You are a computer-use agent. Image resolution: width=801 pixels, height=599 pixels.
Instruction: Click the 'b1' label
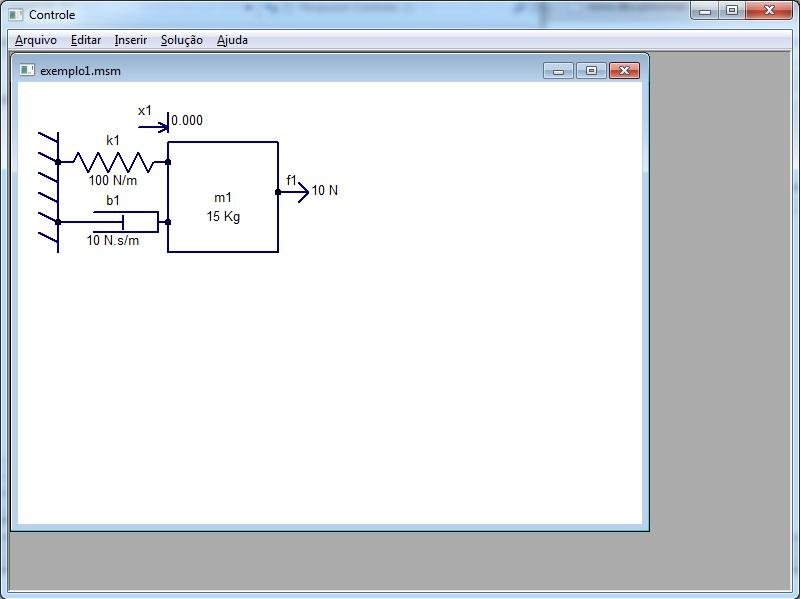pyautogui.click(x=113, y=200)
